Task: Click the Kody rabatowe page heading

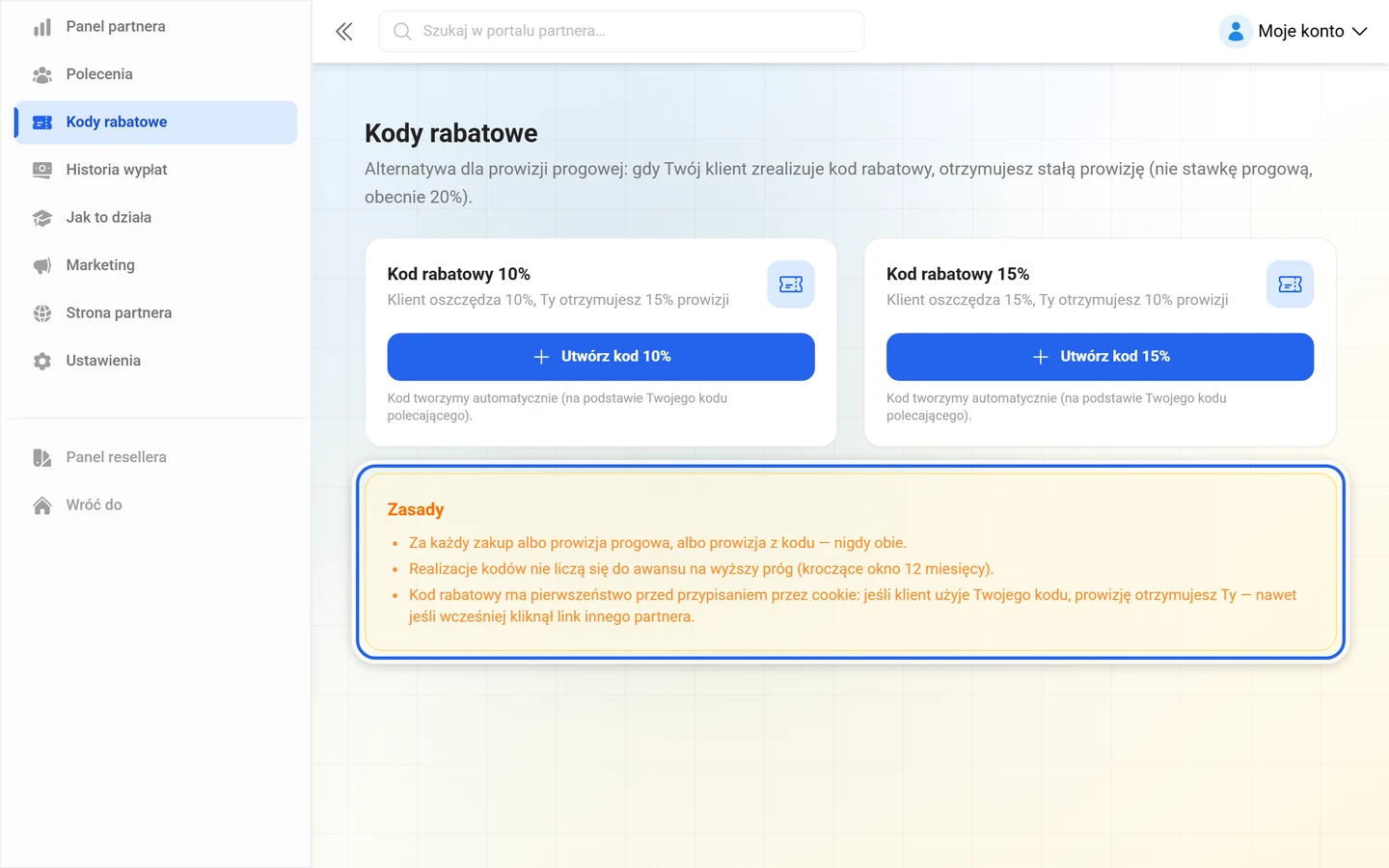Action: (451, 133)
